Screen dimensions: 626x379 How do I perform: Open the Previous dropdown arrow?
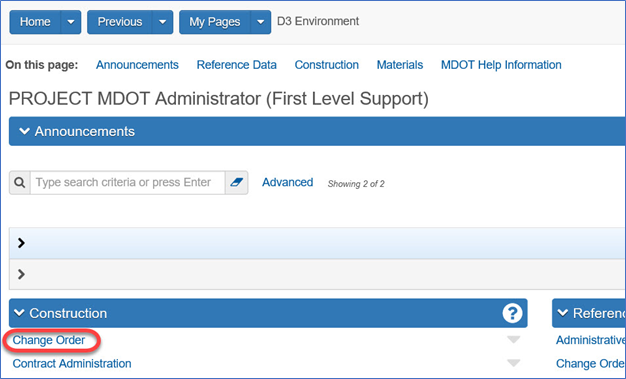point(162,22)
